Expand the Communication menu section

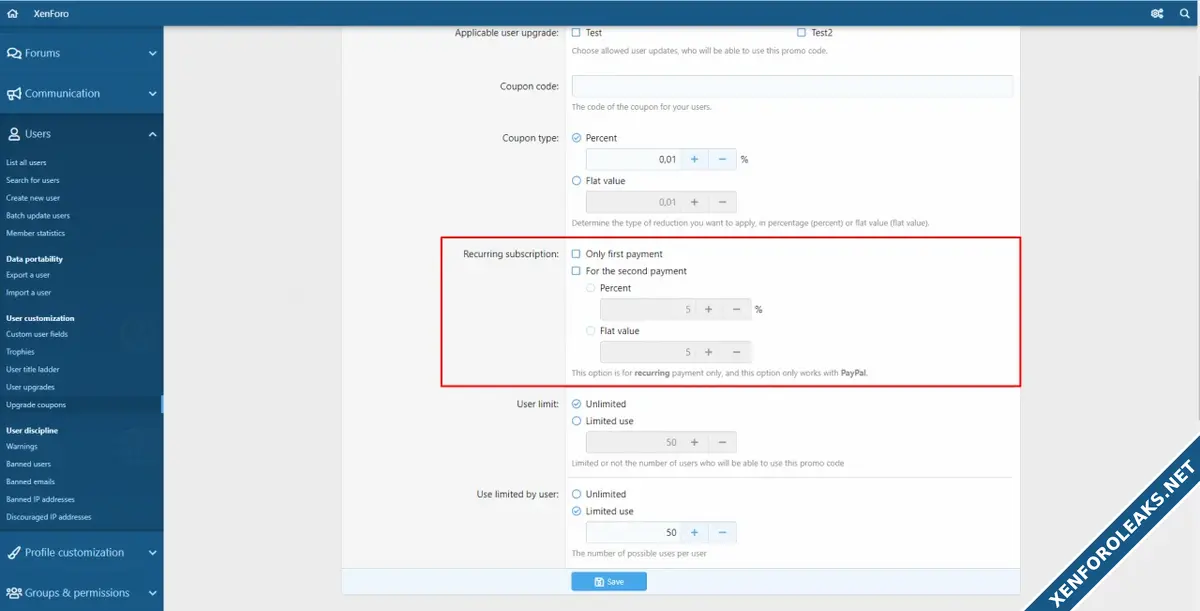tap(152, 94)
